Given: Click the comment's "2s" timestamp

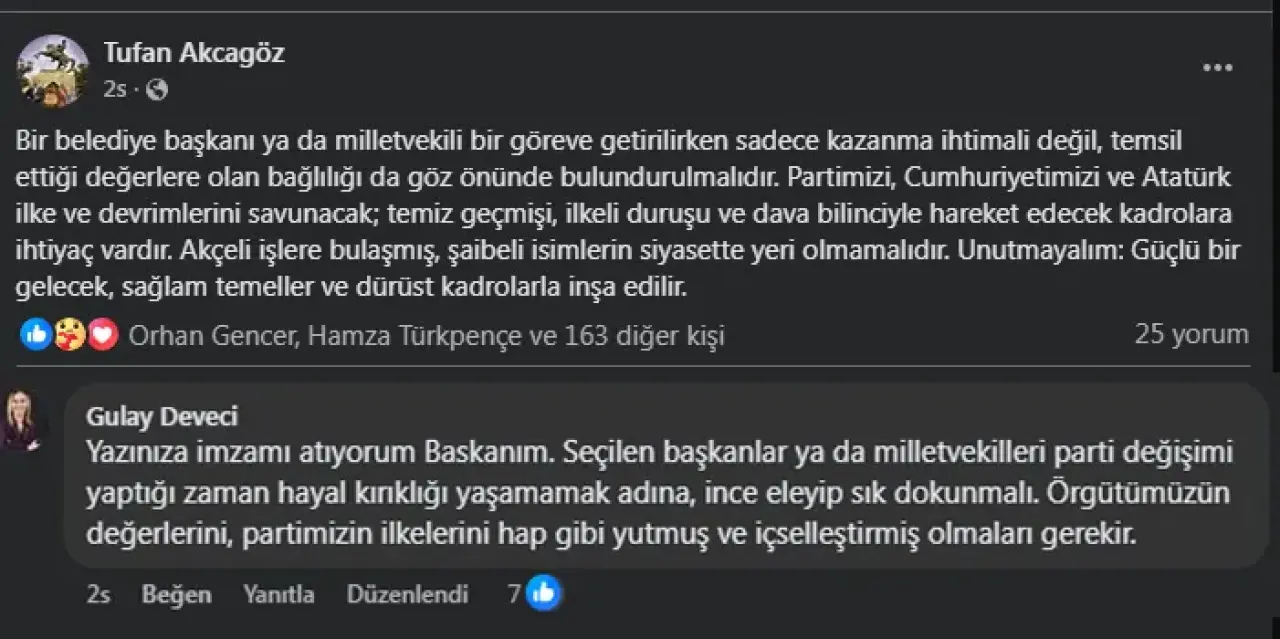Looking at the screenshot, I should 98,595.
